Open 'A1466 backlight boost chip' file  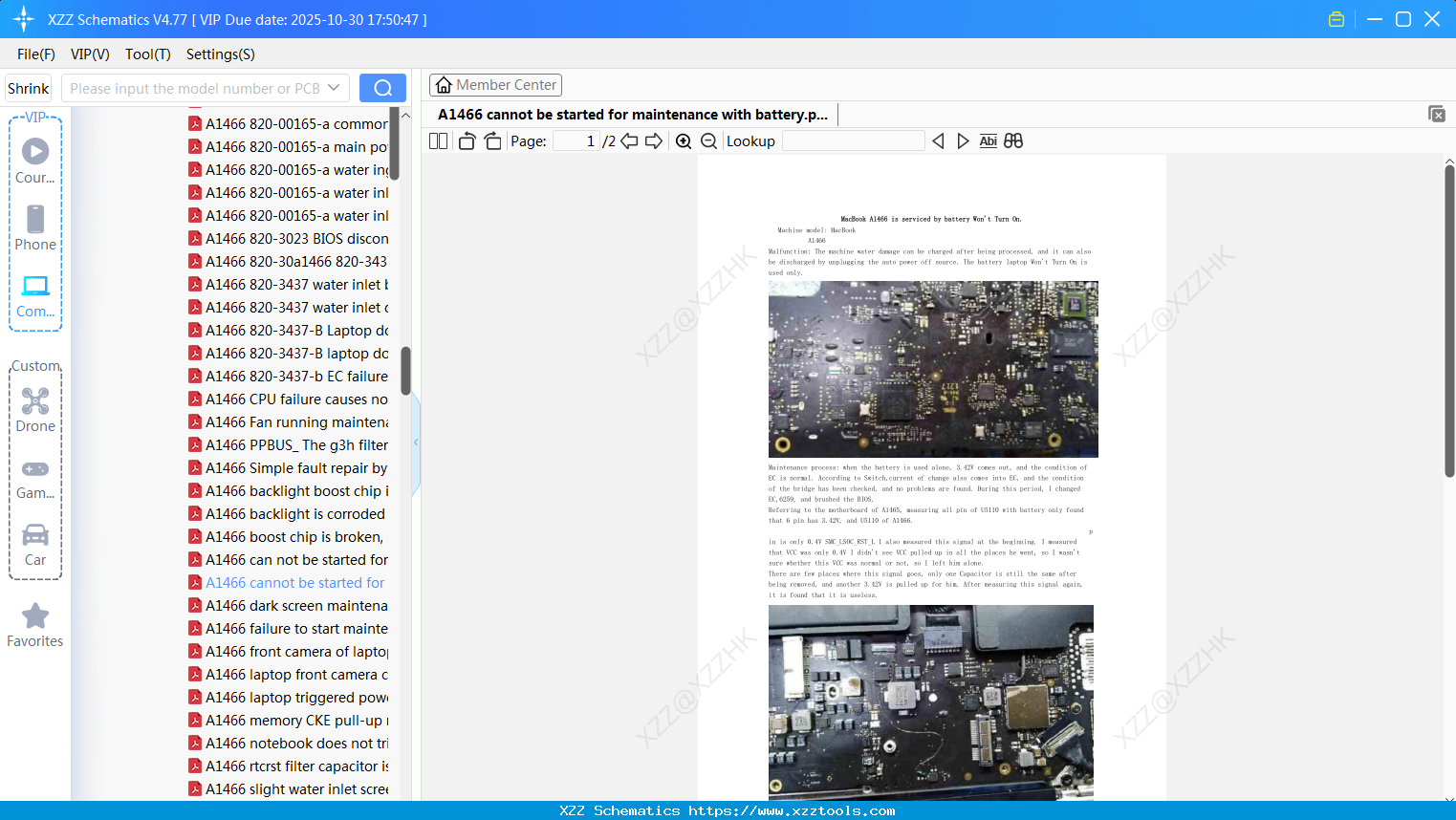[x=288, y=491]
